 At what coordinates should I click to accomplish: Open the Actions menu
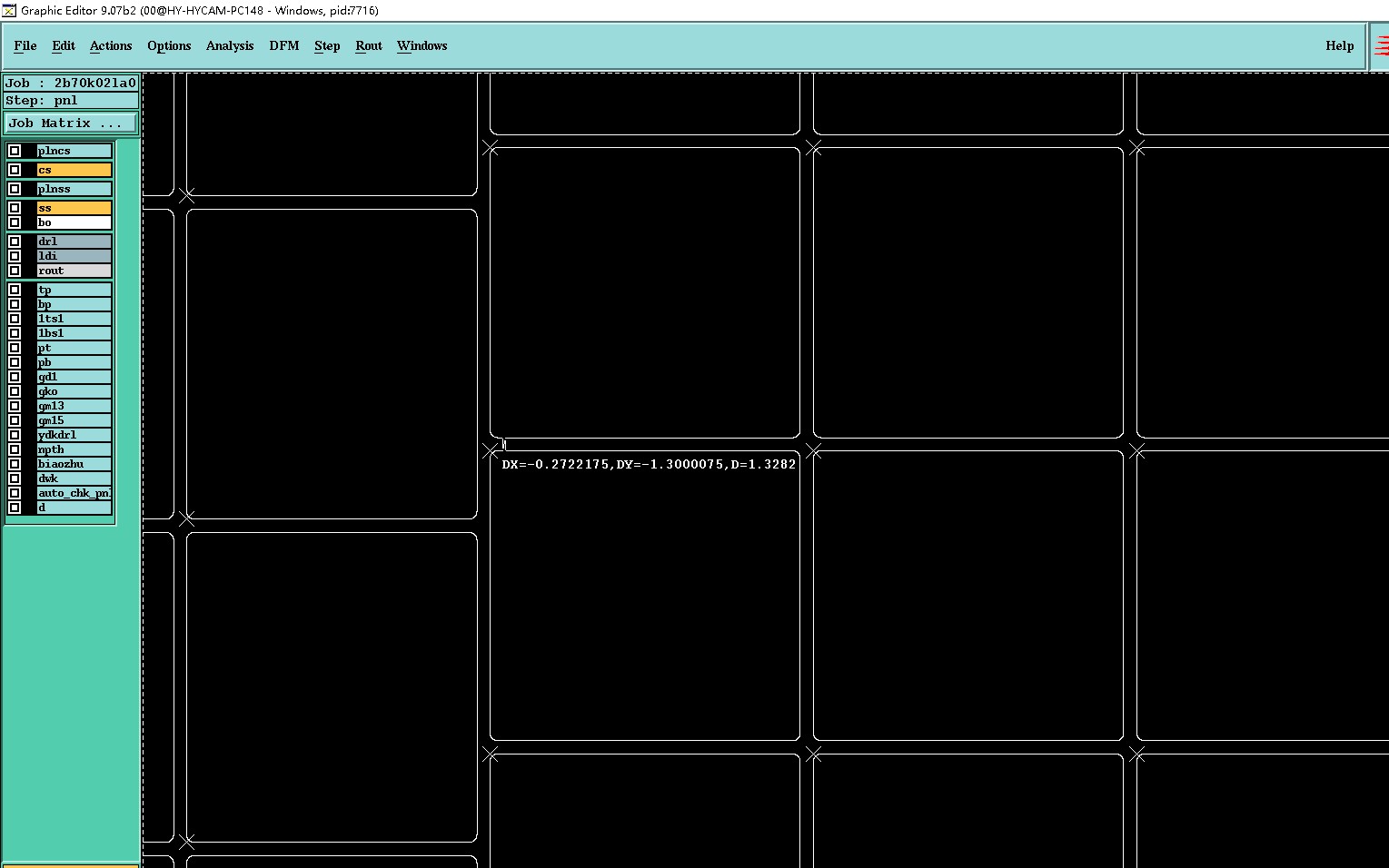111,45
